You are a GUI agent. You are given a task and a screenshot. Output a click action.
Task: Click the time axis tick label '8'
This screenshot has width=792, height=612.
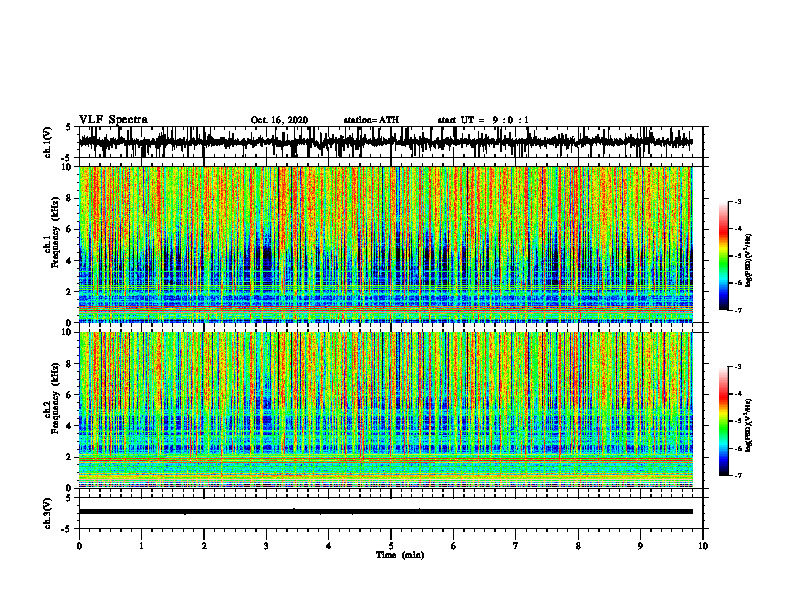(x=578, y=546)
